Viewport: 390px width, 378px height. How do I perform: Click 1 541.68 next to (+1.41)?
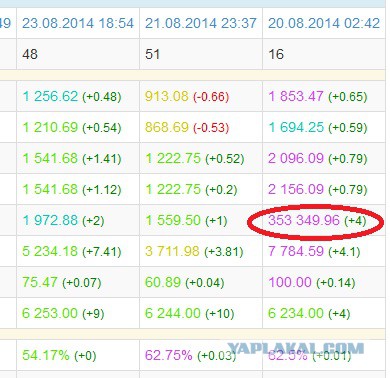click(x=50, y=158)
